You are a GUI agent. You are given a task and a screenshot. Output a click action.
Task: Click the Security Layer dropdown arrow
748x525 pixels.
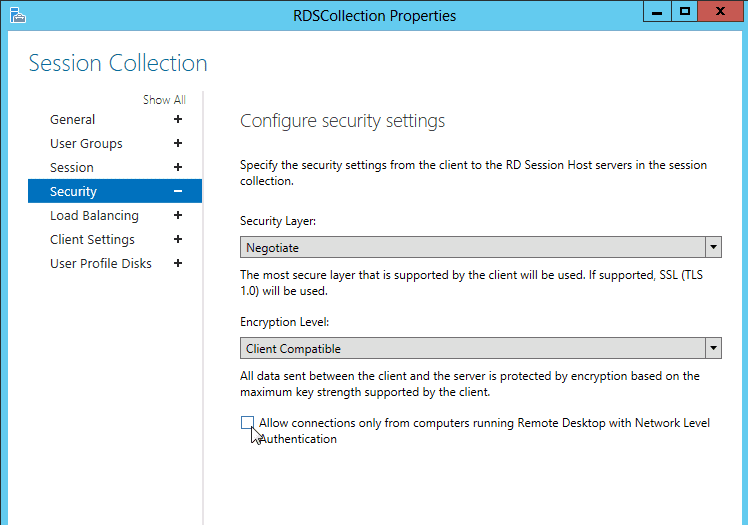[x=713, y=247]
